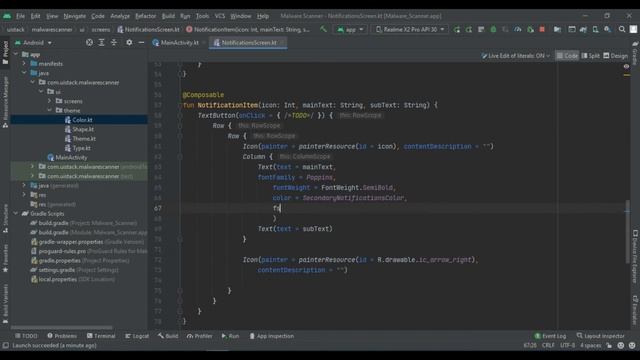The height and width of the screenshot is (360, 640).
Task: Open the Build menu
Action: click(x=168, y=16)
